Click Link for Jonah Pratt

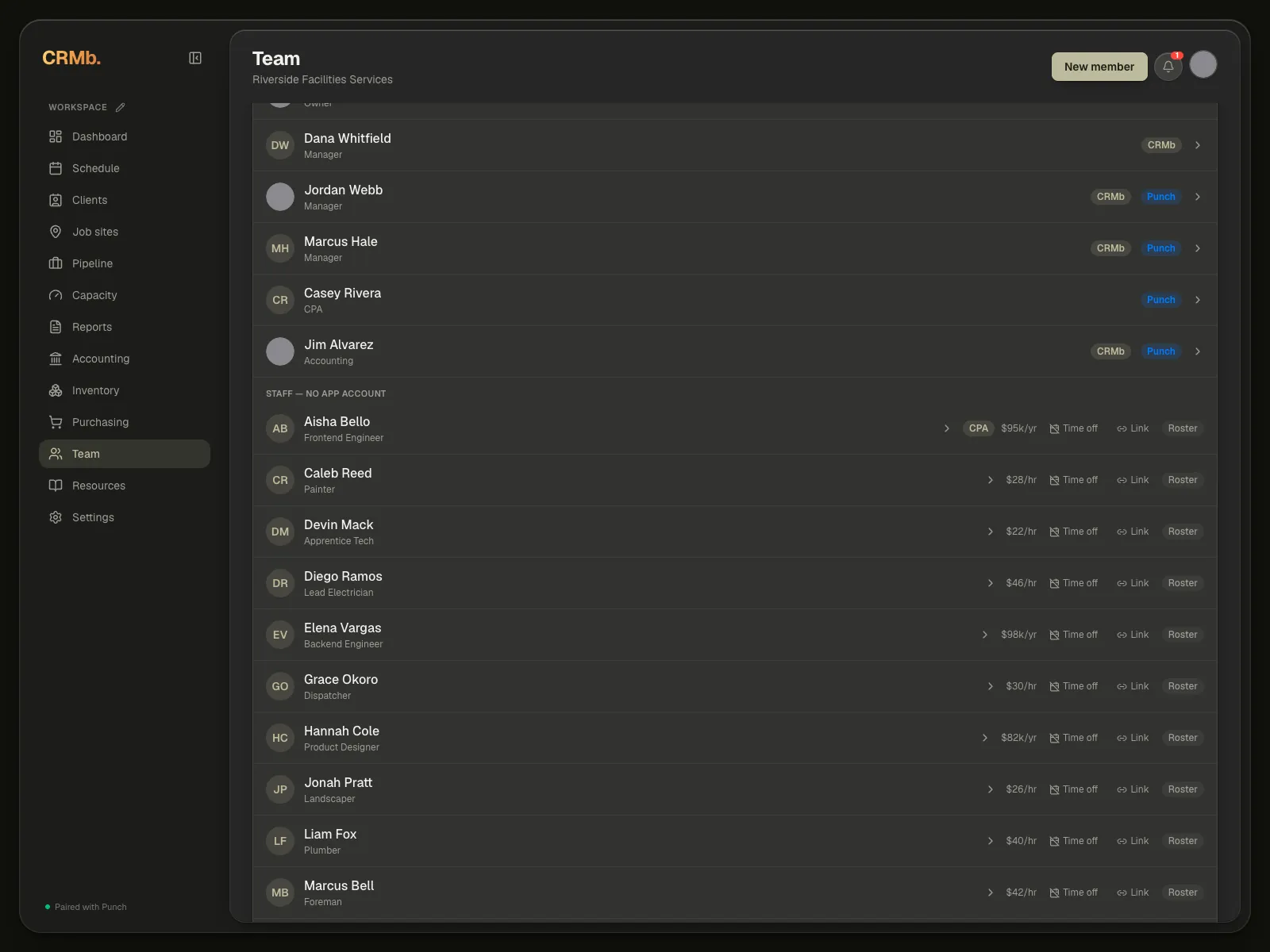pos(1133,789)
